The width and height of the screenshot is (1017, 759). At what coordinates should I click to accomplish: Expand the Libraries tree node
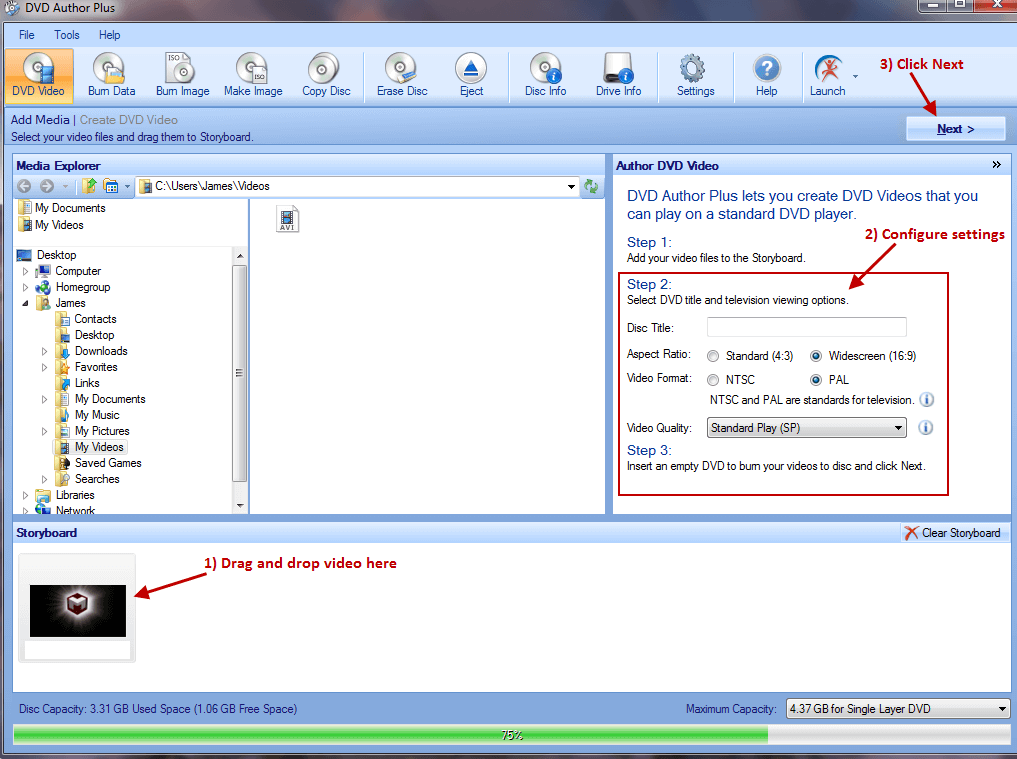click(x=25, y=495)
